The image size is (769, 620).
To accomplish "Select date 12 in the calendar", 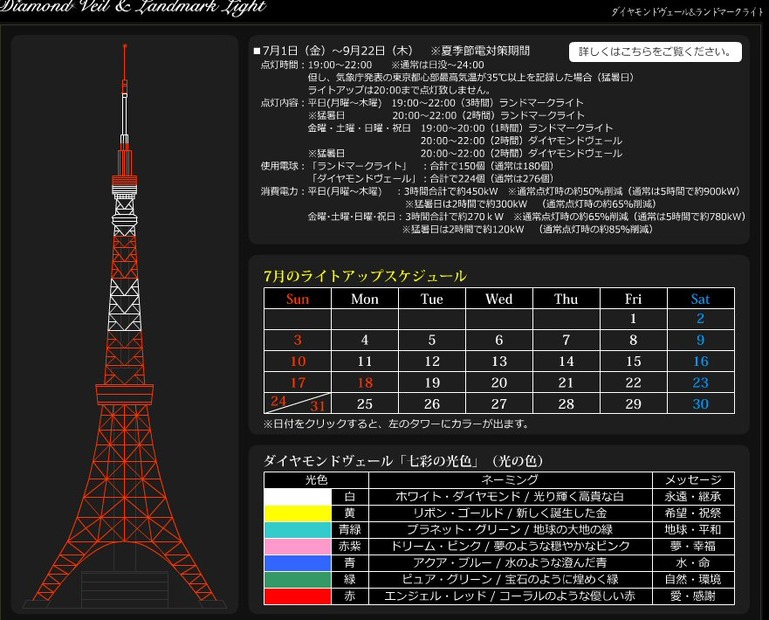I will [432, 362].
